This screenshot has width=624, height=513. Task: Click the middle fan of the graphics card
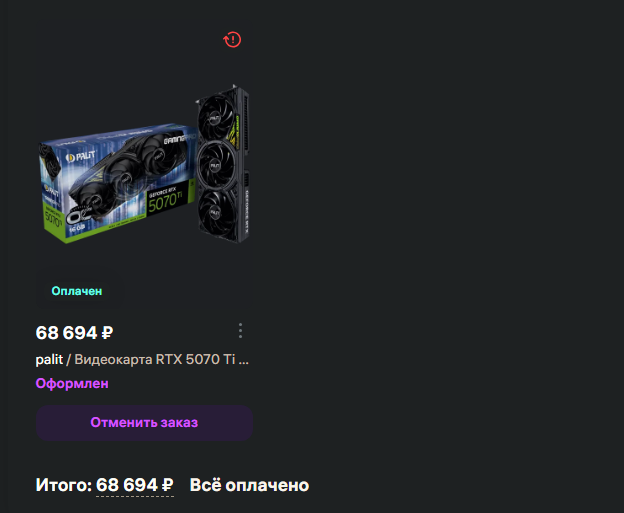(215, 164)
